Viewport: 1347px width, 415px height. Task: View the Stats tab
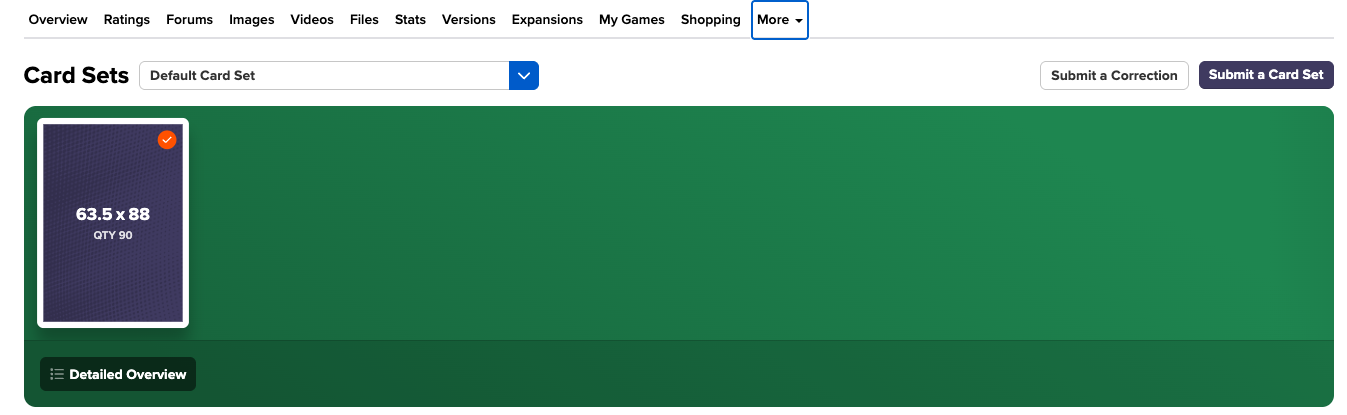pos(410,19)
